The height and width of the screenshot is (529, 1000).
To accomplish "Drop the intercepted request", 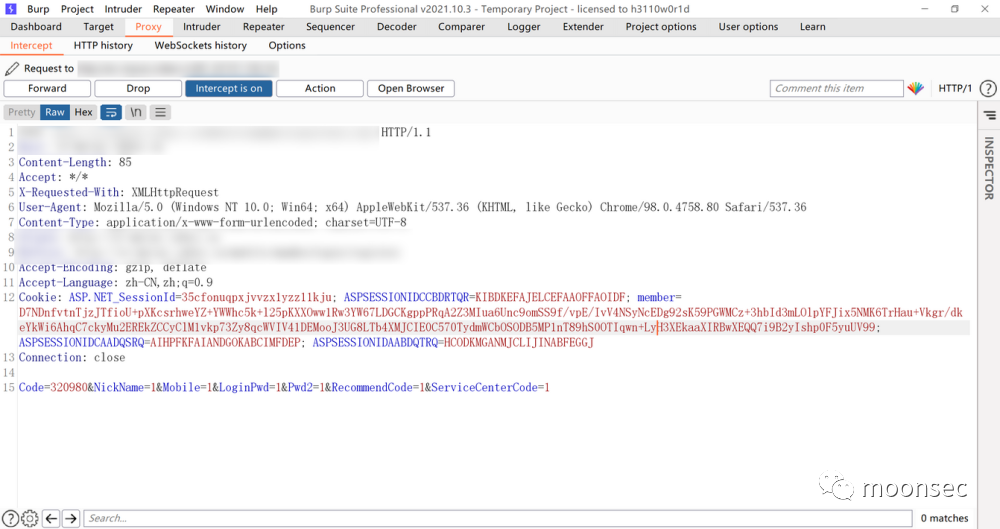I will [x=138, y=88].
